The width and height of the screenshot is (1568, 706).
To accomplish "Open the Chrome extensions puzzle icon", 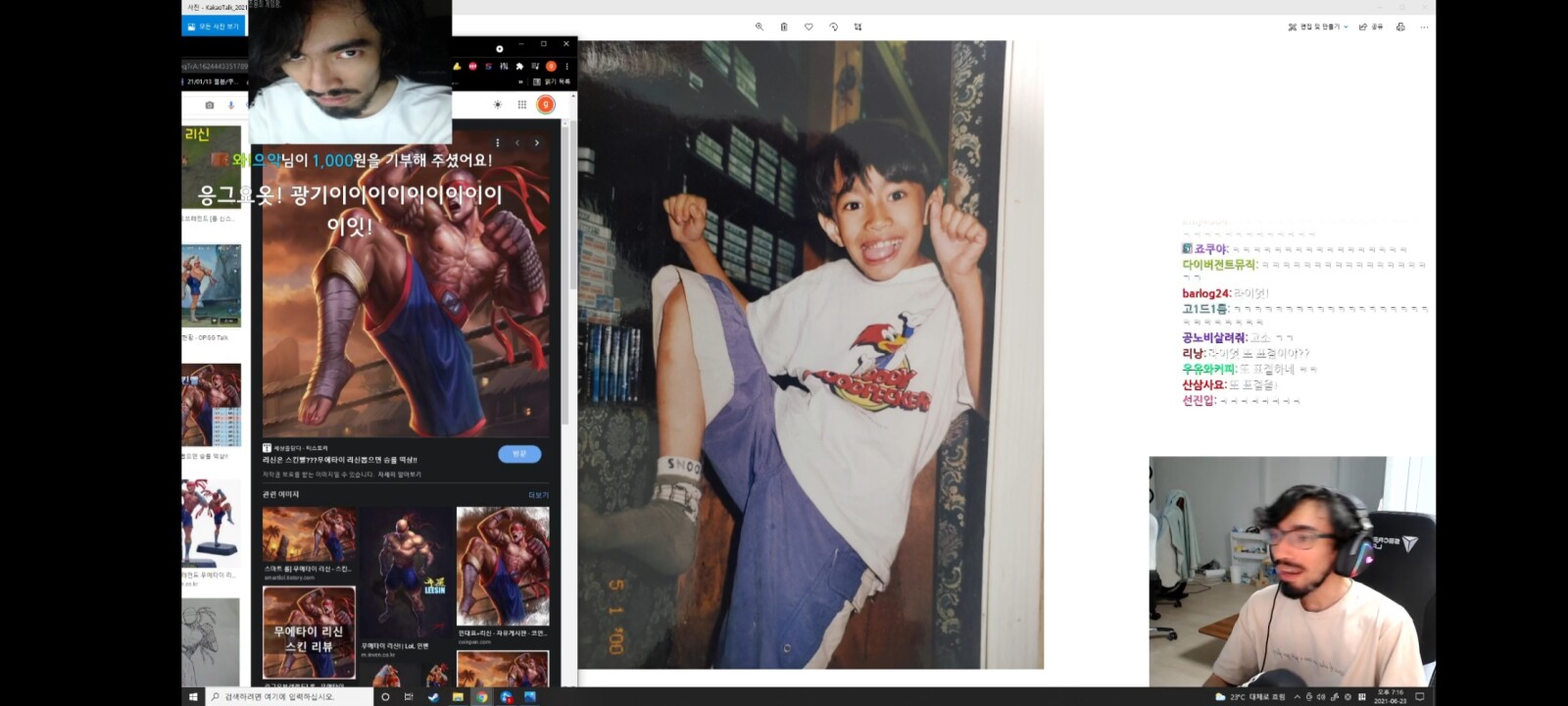I will tap(519, 66).
